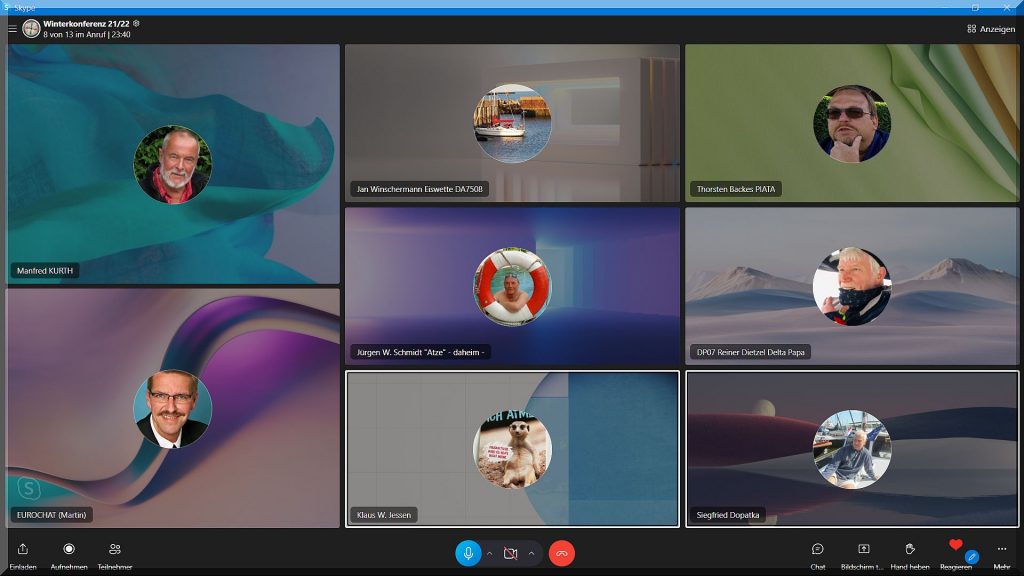Image resolution: width=1024 pixels, height=576 pixels.
Task: Expand camera options chevron
Action: click(x=531, y=553)
